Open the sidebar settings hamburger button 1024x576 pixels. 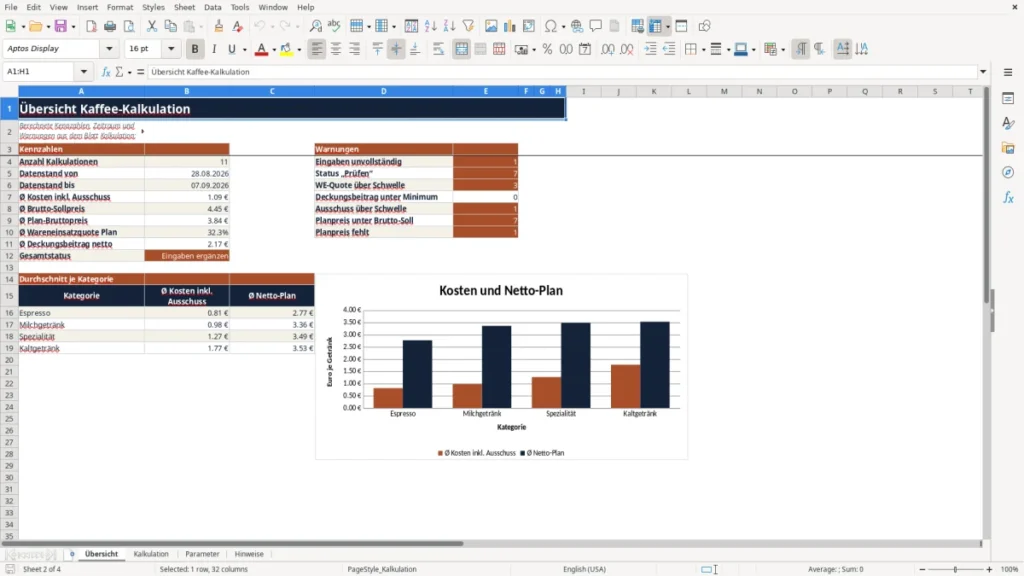point(1008,72)
